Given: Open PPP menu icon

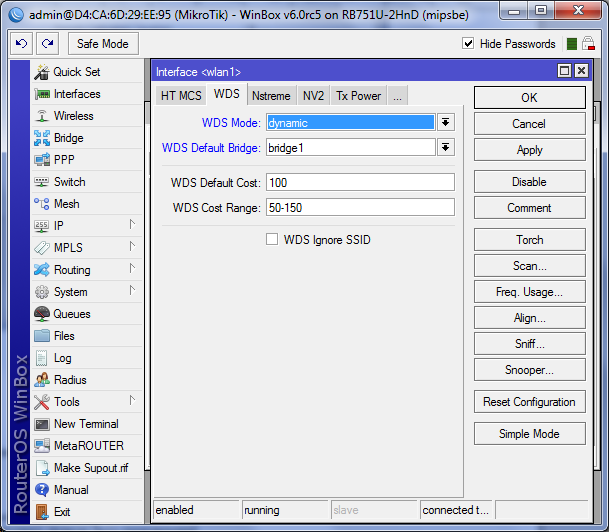Looking at the screenshot, I should 42,160.
